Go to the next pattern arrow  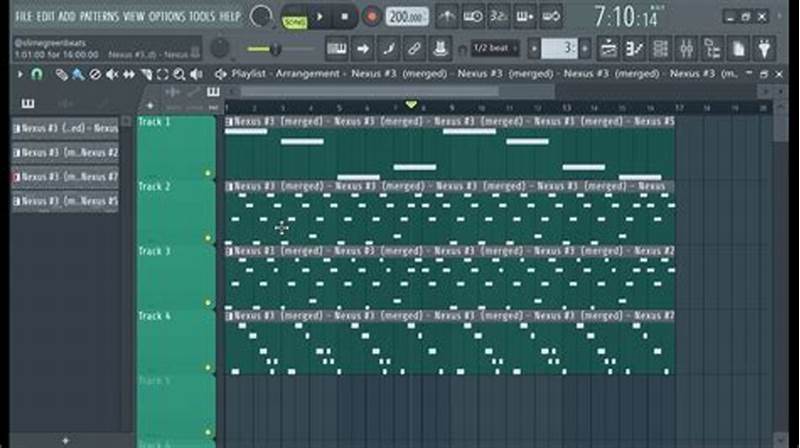pos(585,49)
